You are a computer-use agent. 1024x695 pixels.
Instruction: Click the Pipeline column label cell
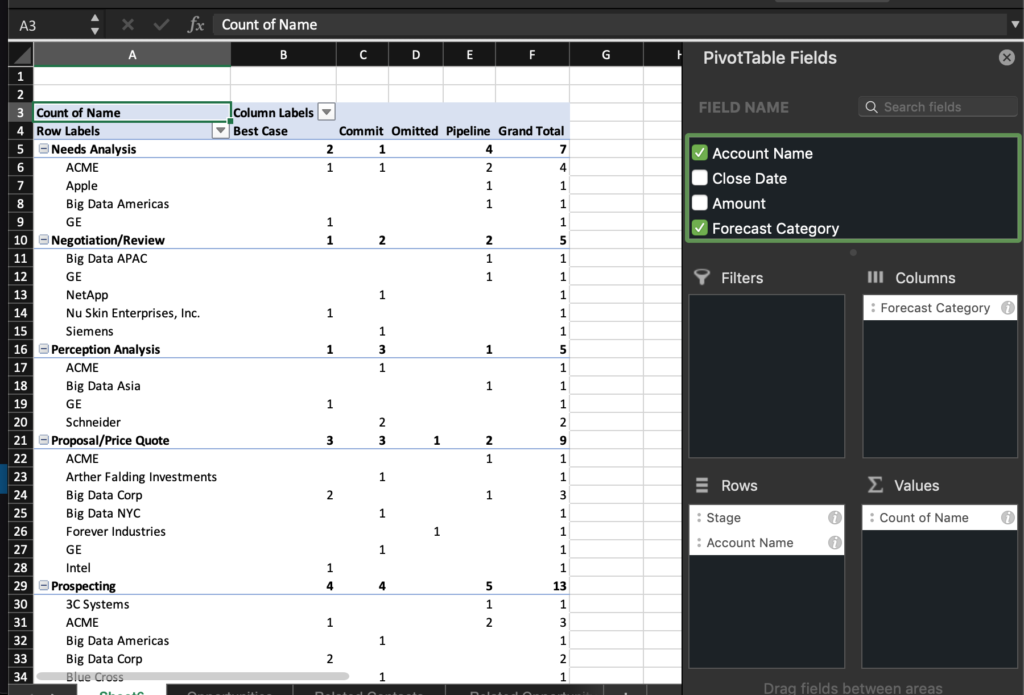(469, 131)
